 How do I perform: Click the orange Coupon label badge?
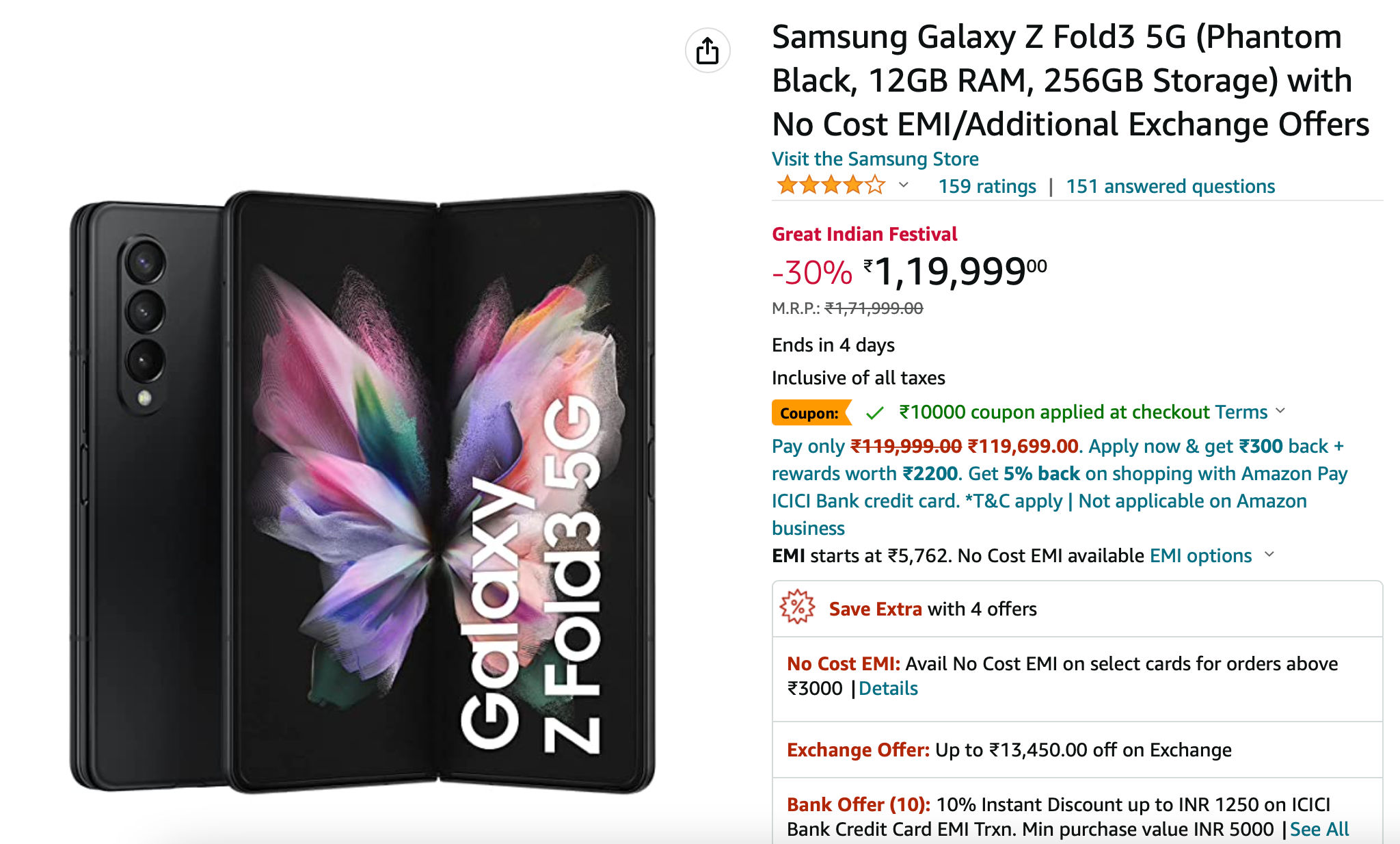pos(811,412)
